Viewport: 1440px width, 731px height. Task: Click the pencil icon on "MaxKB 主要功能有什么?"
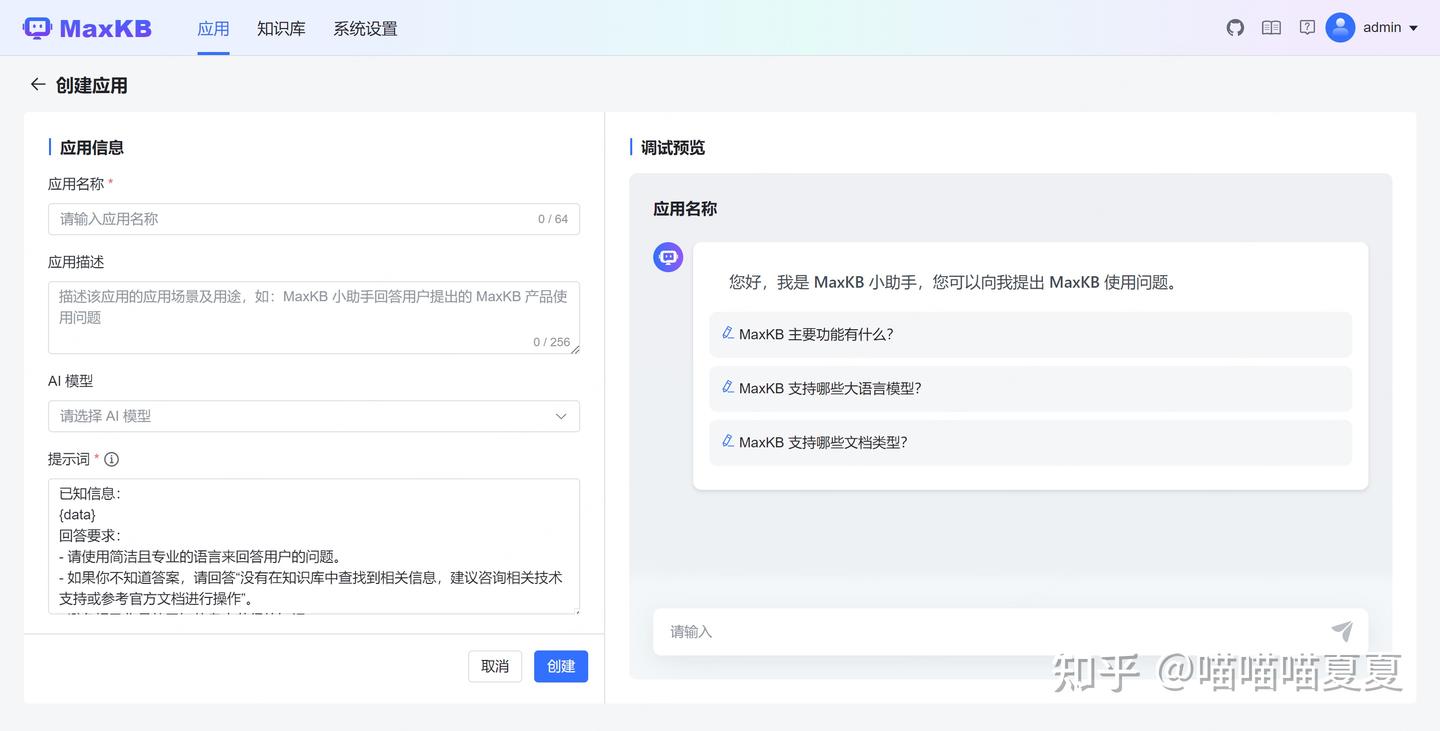(x=728, y=333)
